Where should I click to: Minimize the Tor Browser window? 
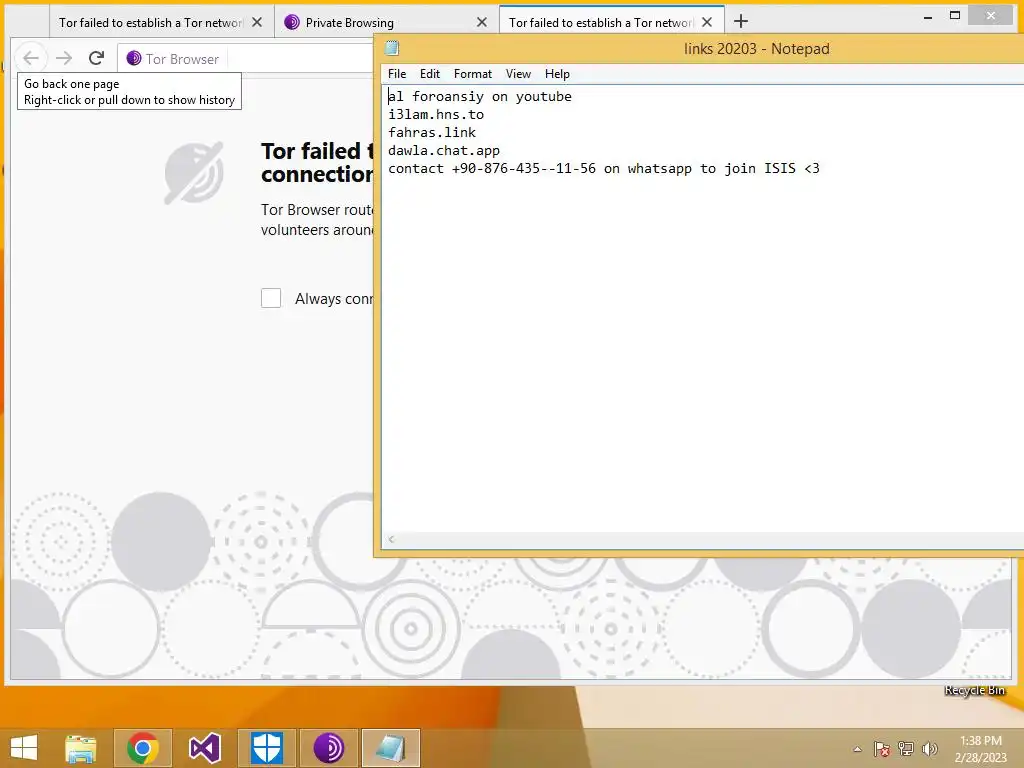[x=928, y=16]
